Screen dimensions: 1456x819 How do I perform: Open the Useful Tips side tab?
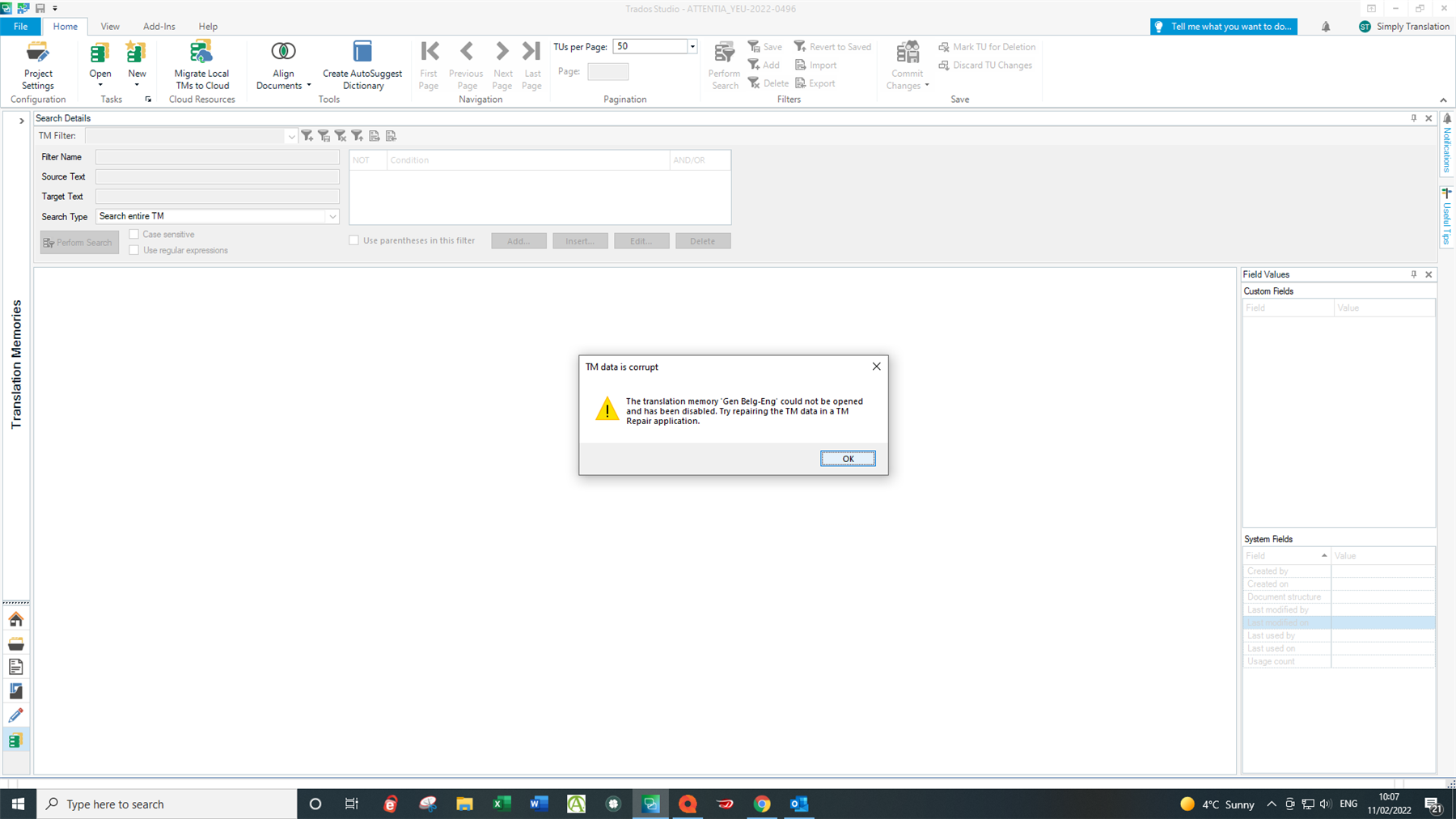point(1447,216)
